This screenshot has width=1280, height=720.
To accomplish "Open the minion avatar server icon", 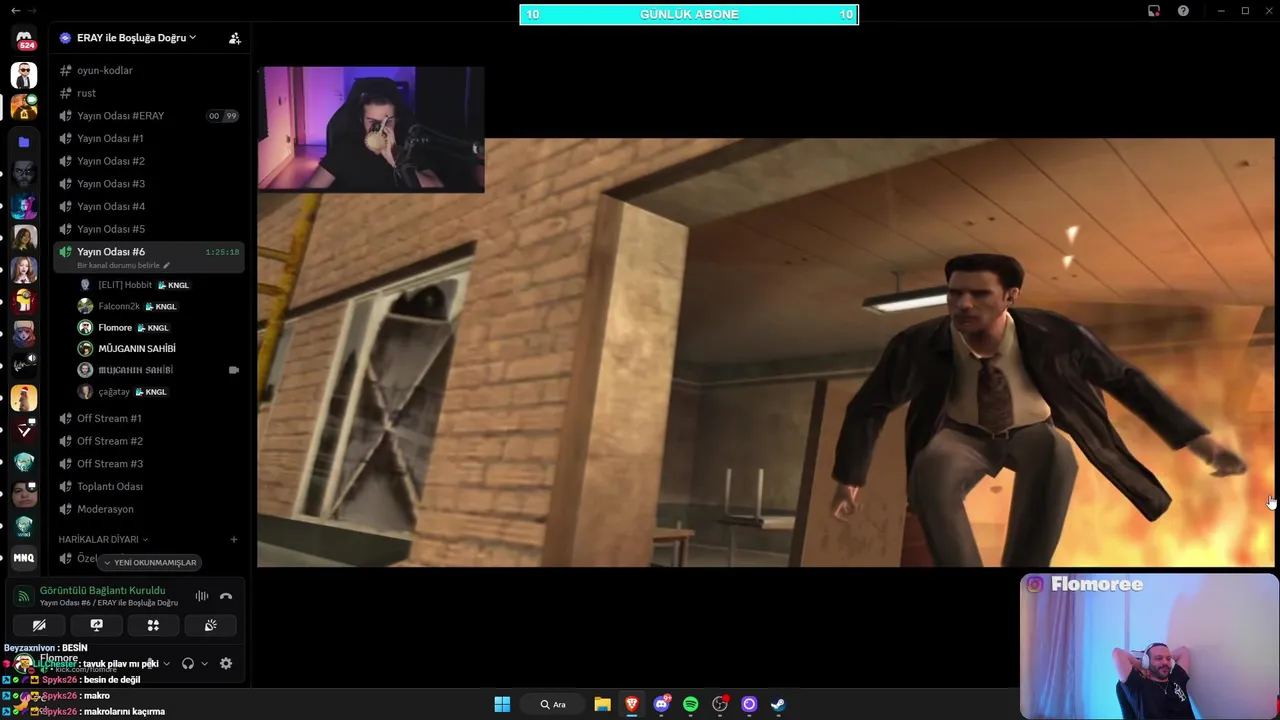I will coord(24,300).
